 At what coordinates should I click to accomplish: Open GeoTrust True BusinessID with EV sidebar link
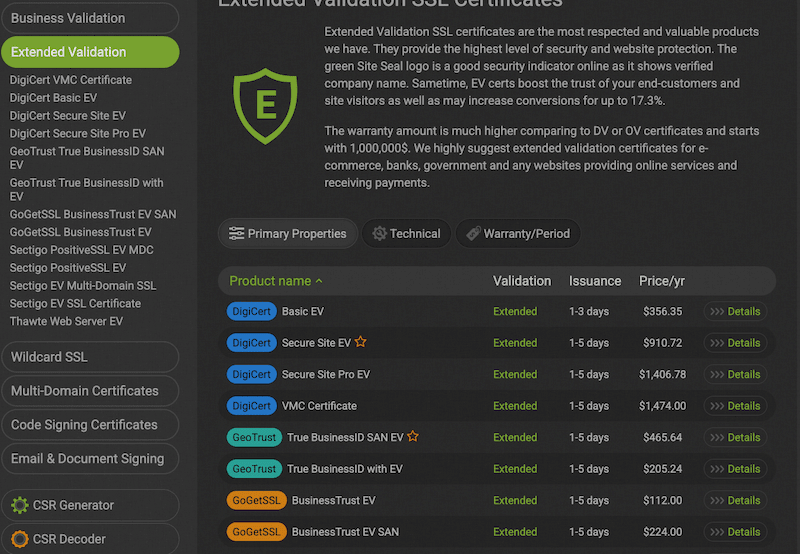click(87, 189)
